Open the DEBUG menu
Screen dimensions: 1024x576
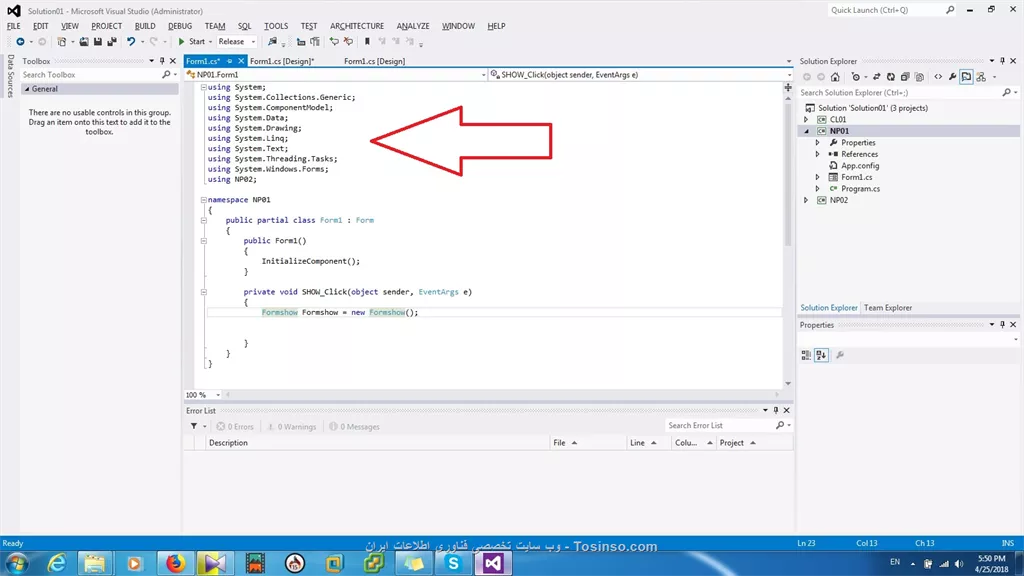(180, 26)
